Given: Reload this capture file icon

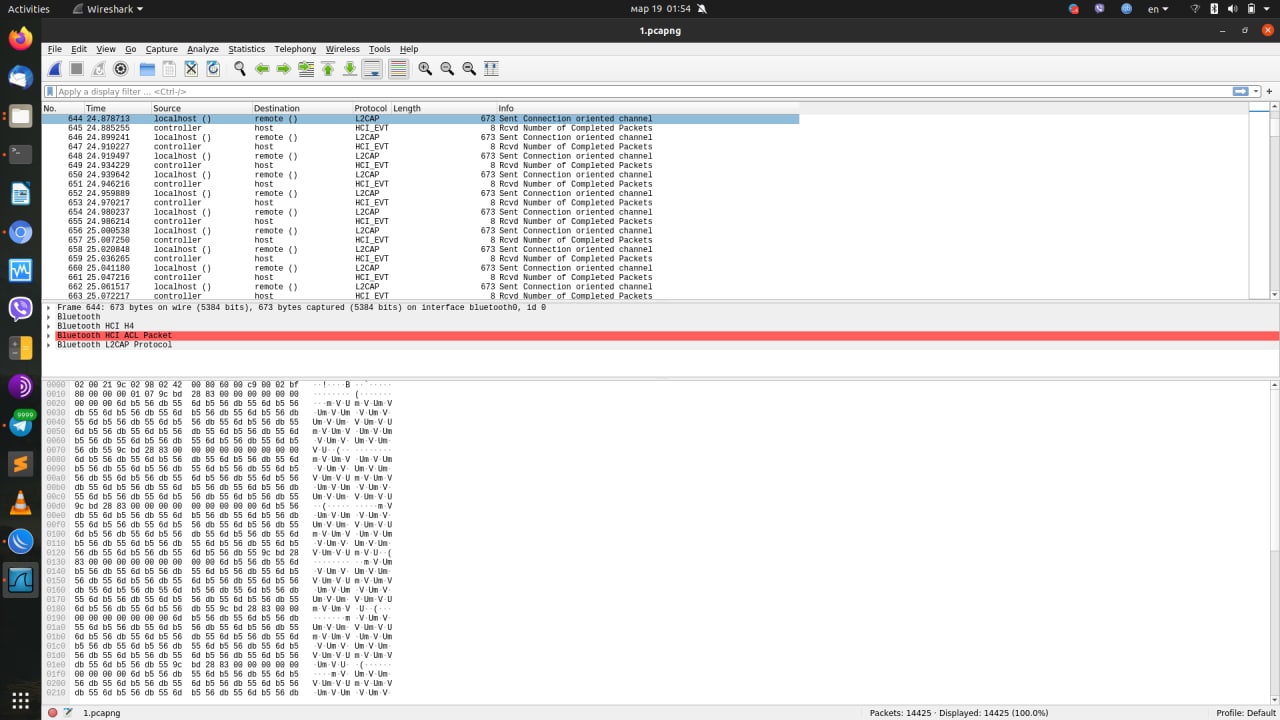Looking at the screenshot, I should 213,69.
